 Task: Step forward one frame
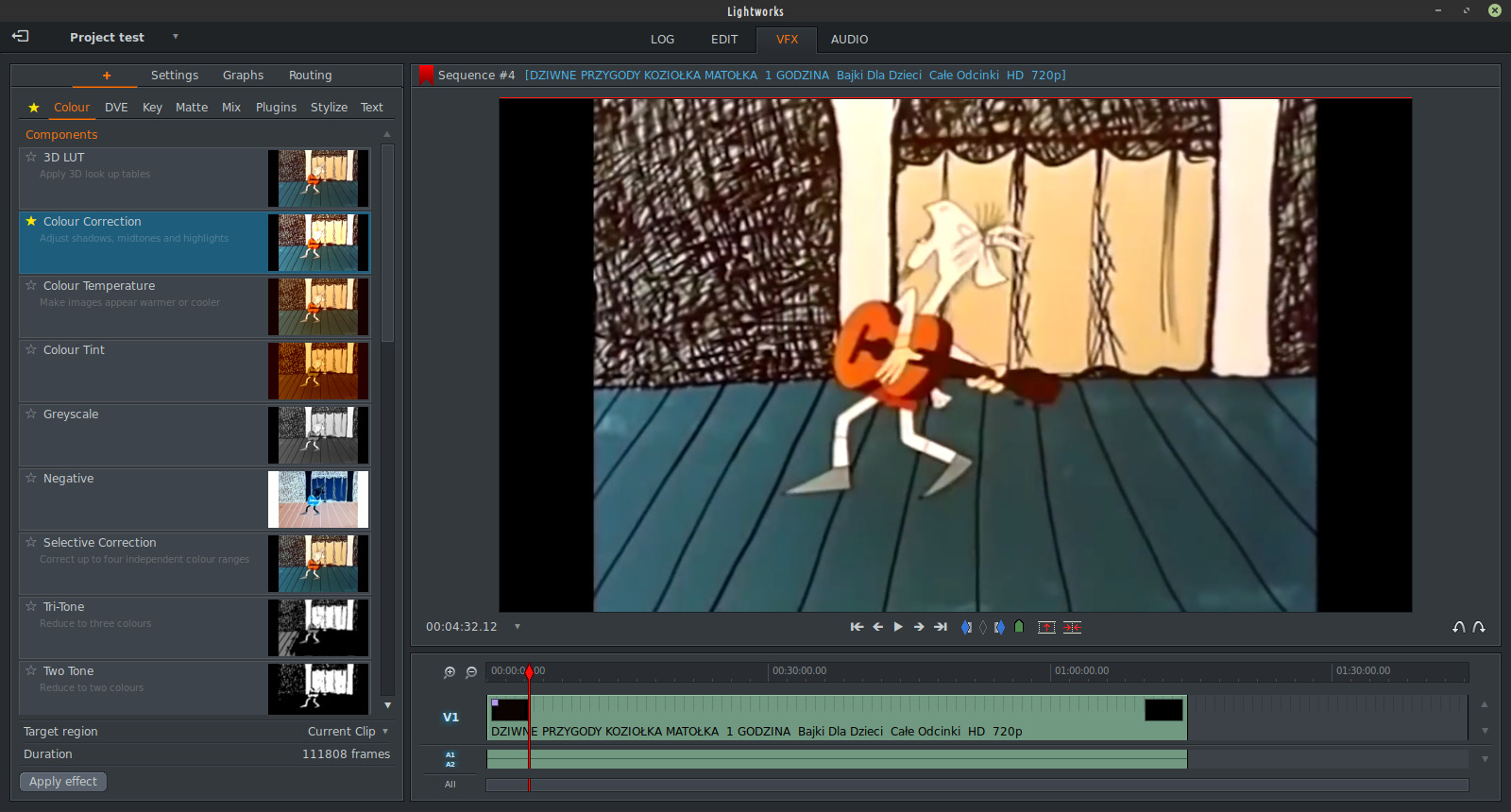click(919, 627)
